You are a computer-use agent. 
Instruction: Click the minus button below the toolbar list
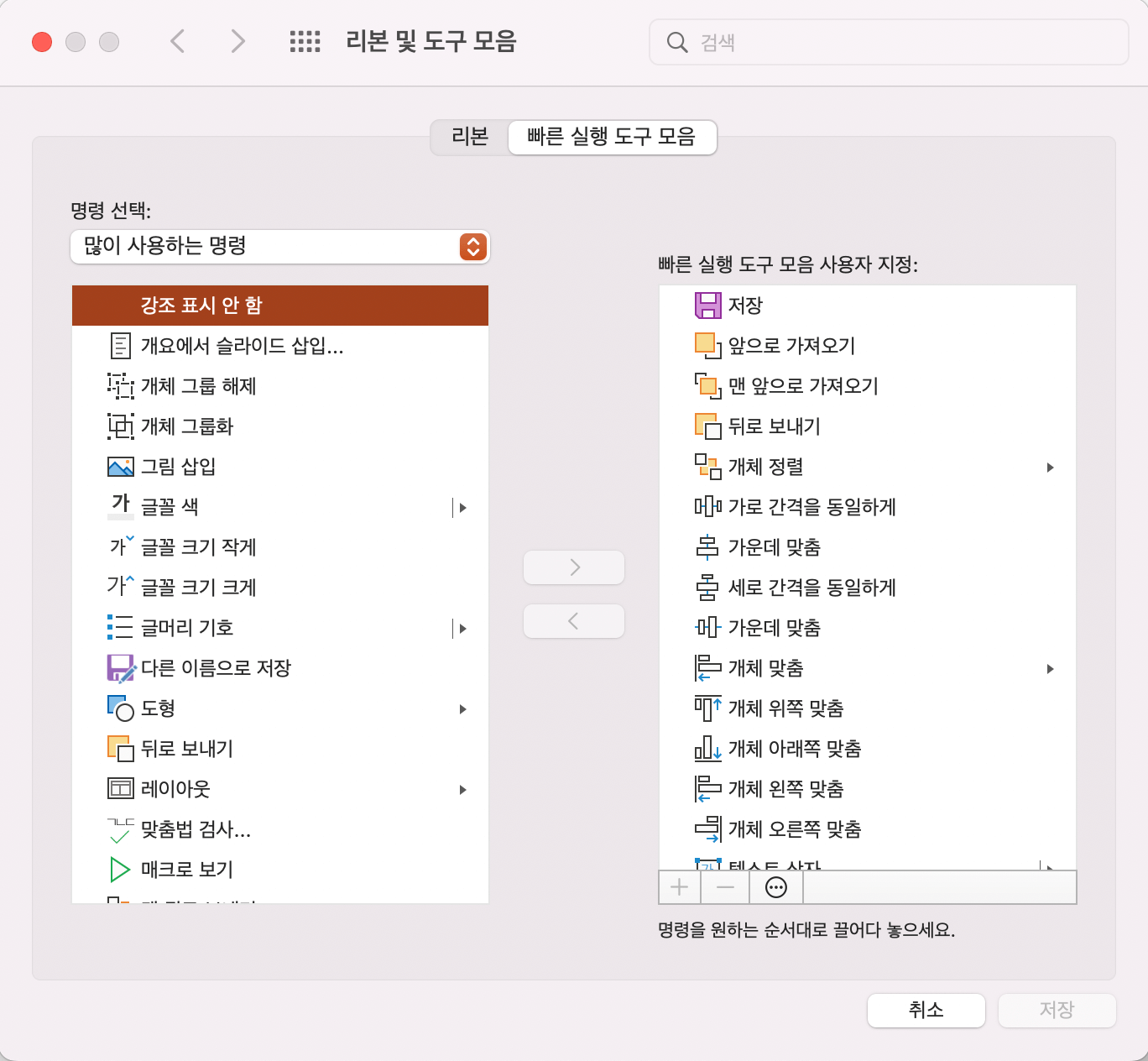tap(726, 887)
